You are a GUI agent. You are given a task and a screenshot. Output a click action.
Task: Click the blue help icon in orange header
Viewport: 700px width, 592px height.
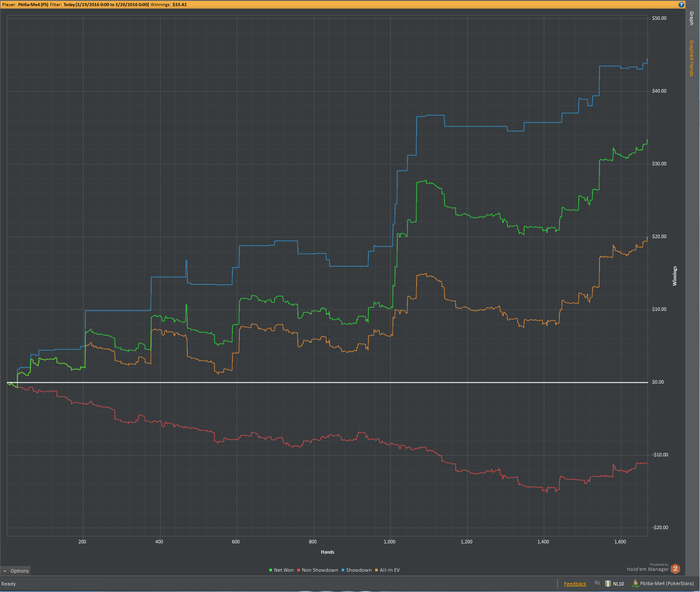pos(681,4)
